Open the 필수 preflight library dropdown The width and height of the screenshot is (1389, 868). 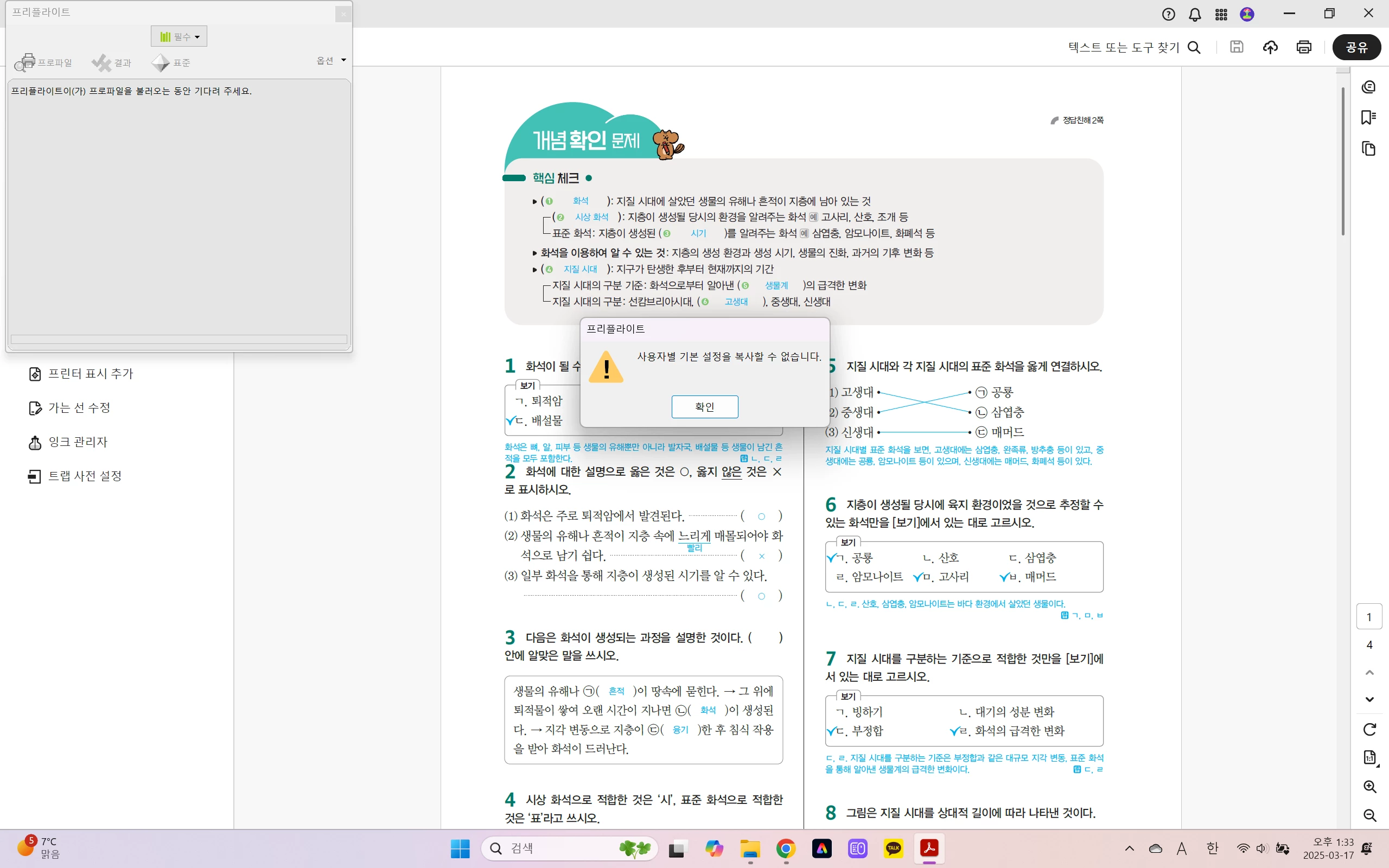click(x=179, y=37)
